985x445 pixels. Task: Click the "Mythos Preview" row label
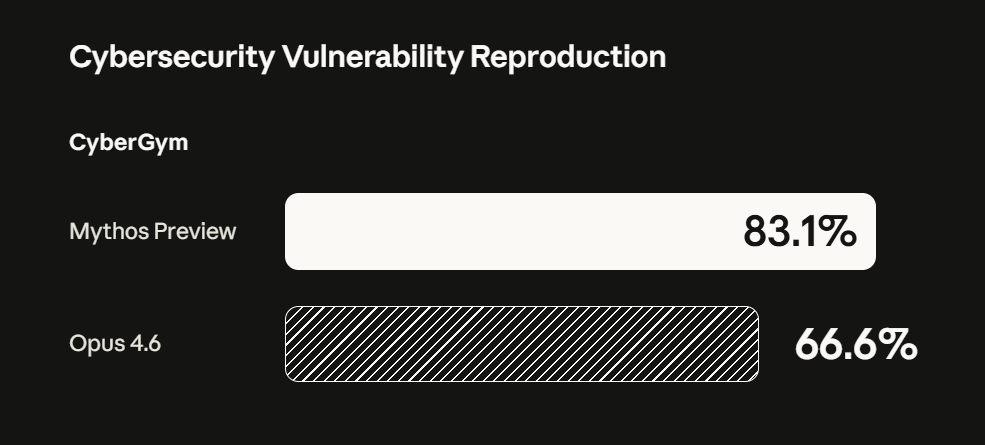pyautogui.click(x=152, y=232)
